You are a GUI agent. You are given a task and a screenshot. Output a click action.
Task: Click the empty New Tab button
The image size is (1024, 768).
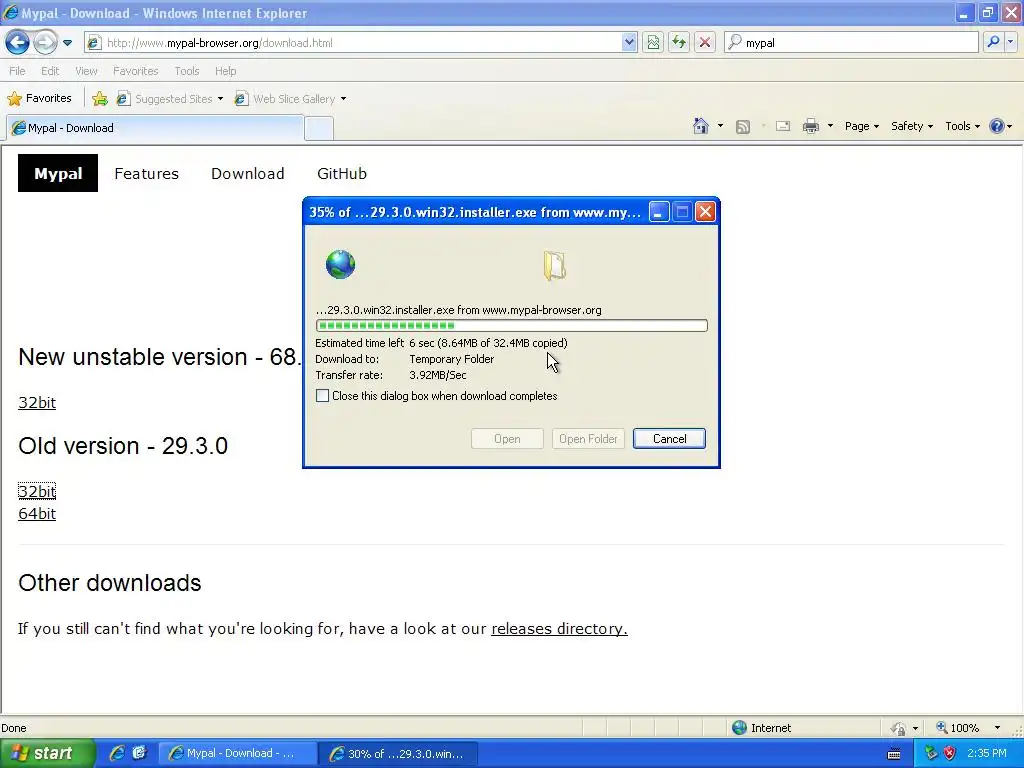click(x=319, y=129)
